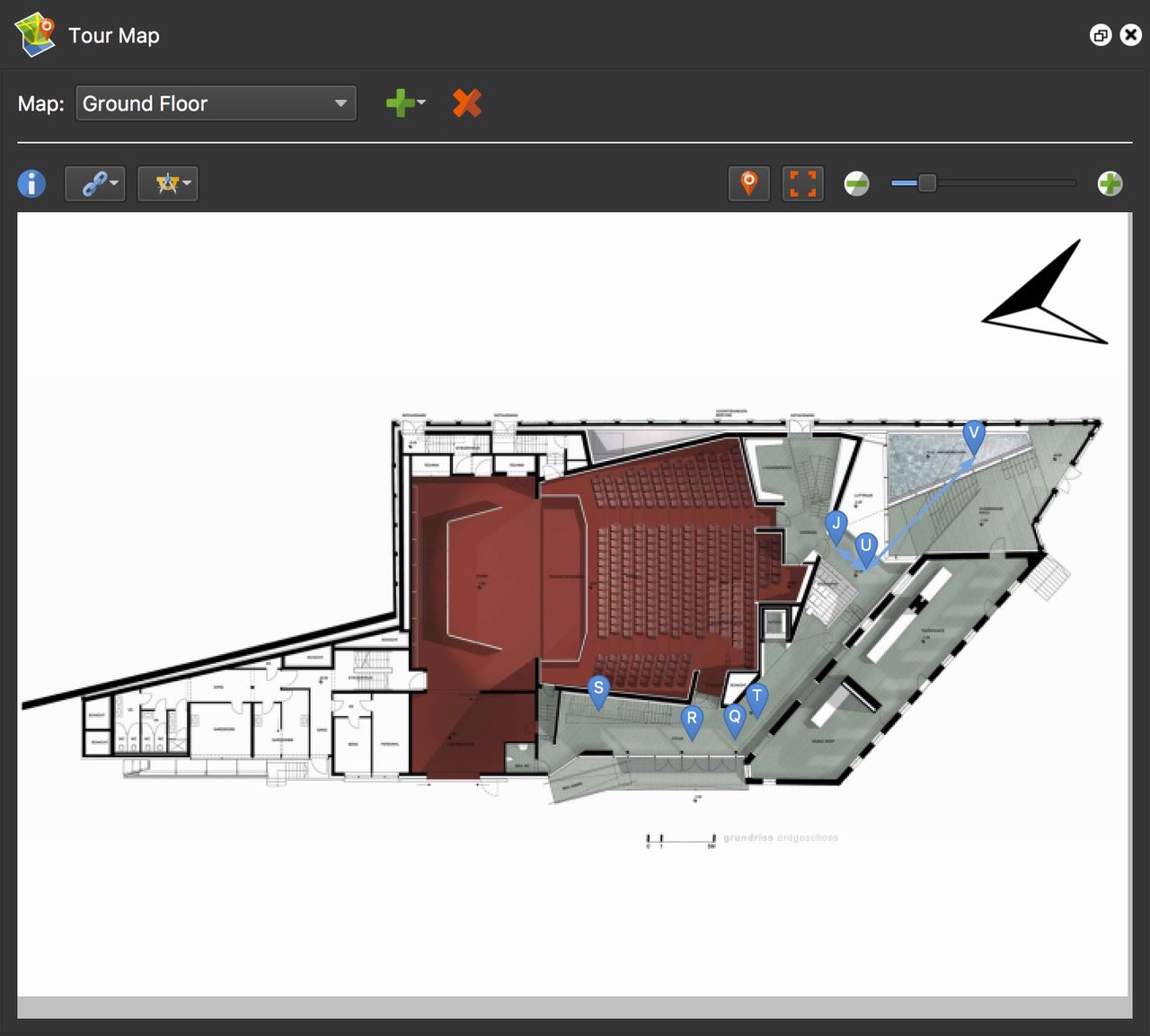Select map marker V near the stairs
Image resolution: width=1150 pixels, height=1036 pixels.
coord(974,434)
